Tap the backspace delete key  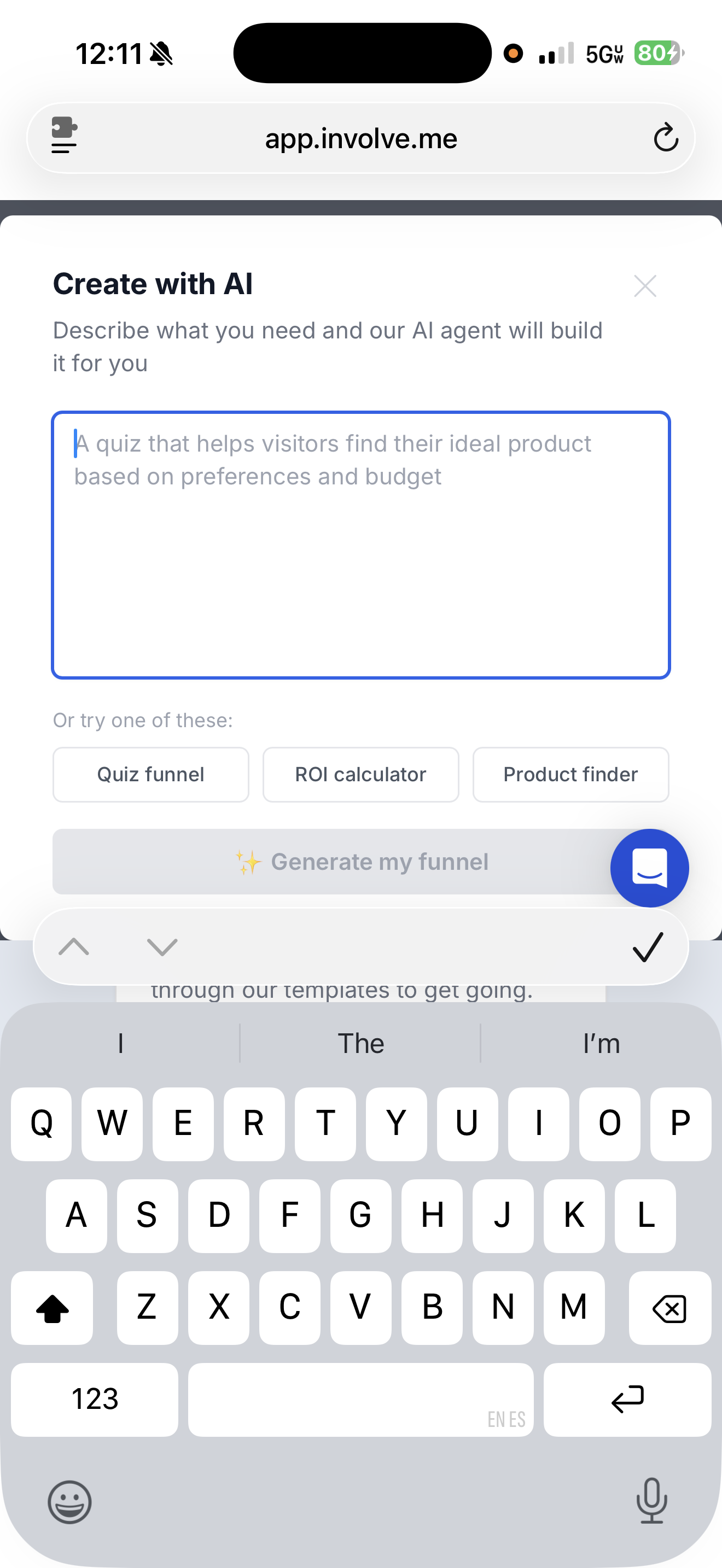click(x=669, y=1307)
